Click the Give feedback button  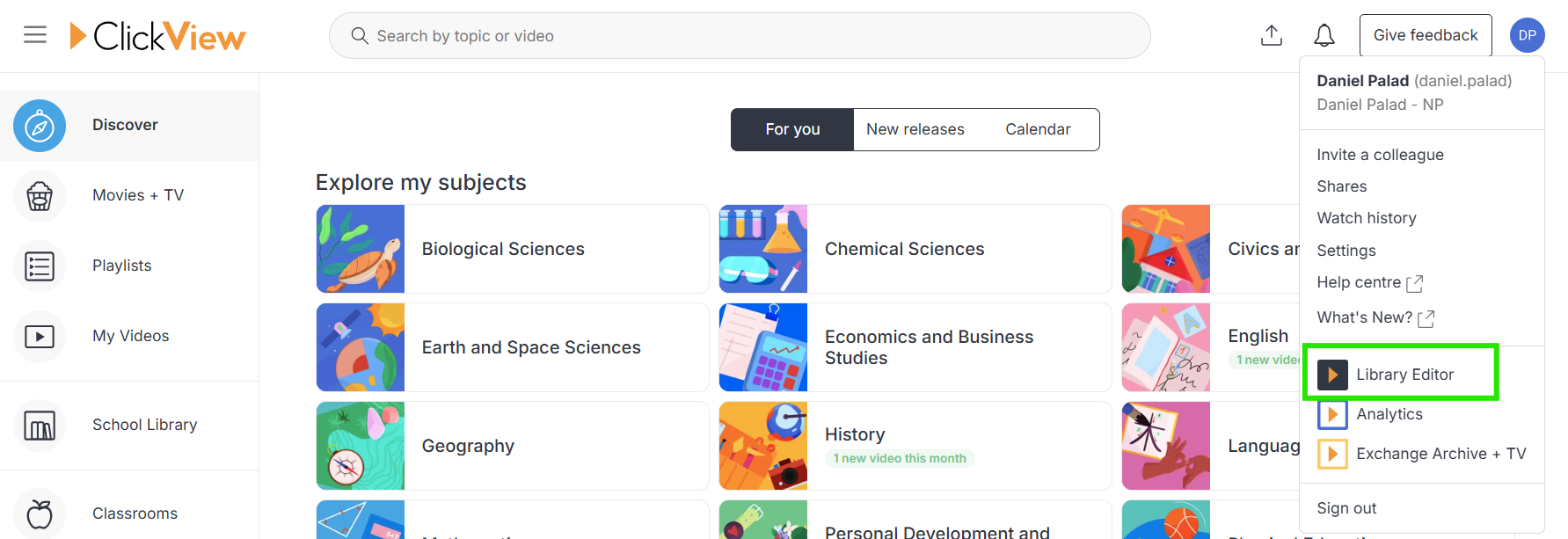point(1425,35)
